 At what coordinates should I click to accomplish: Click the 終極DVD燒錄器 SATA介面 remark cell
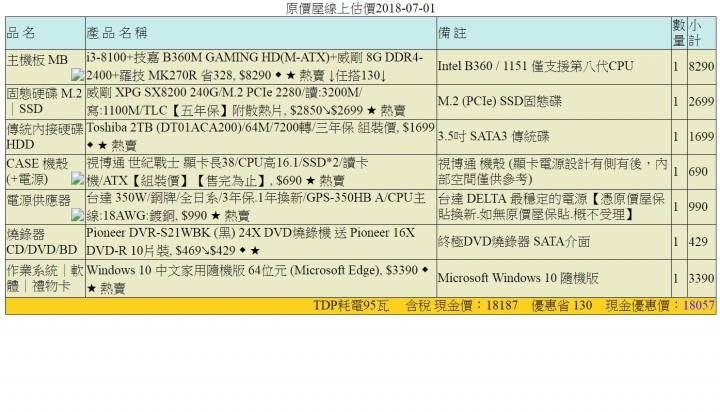(x=554, y=242)
